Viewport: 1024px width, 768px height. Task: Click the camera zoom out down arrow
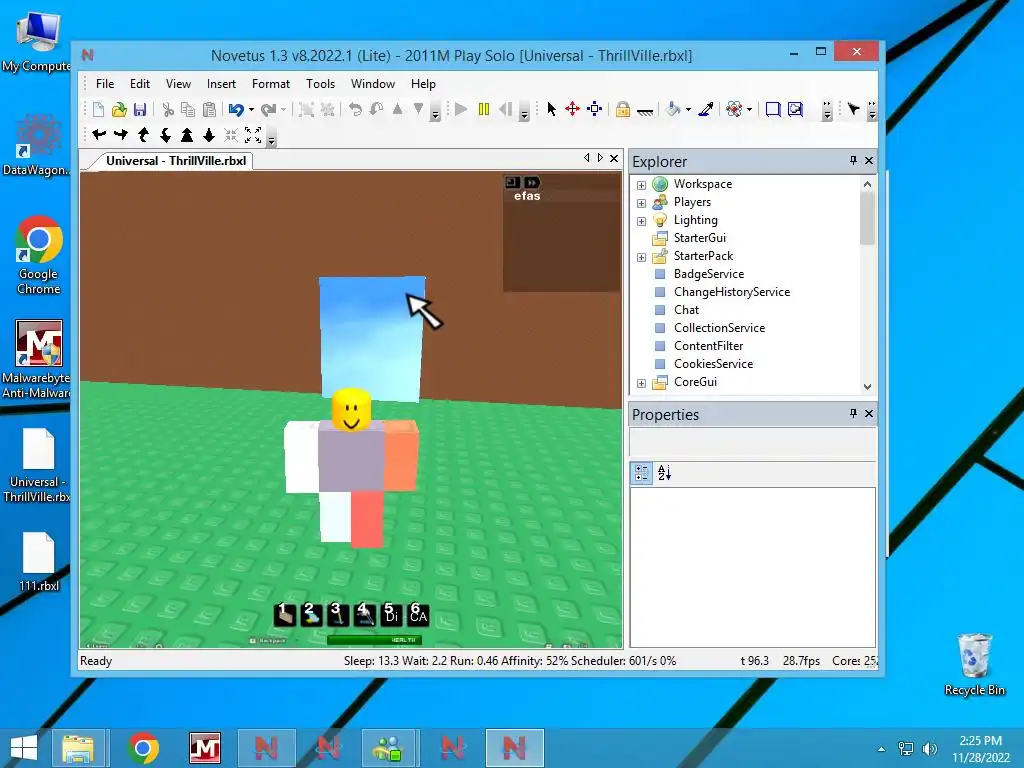click(209, 135)
